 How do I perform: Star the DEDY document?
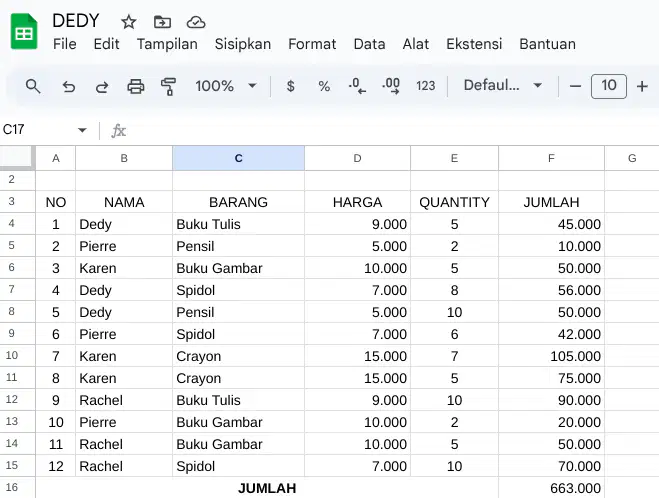click(129, 22)
